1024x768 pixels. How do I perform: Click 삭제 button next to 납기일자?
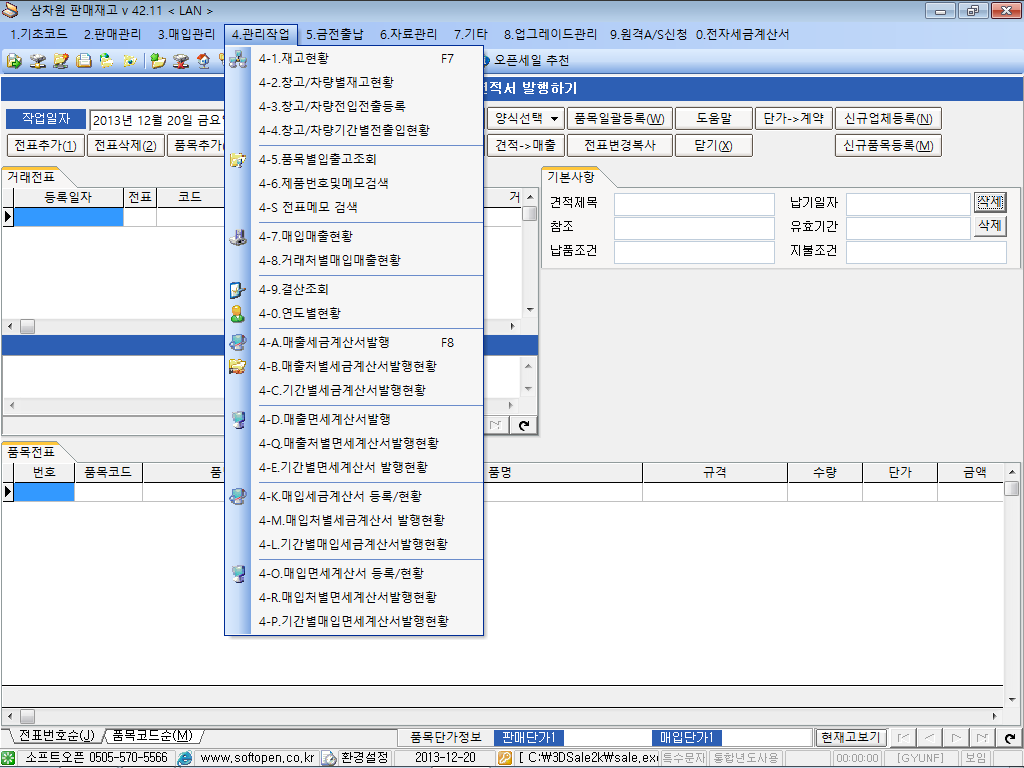[x=989, y=203]
